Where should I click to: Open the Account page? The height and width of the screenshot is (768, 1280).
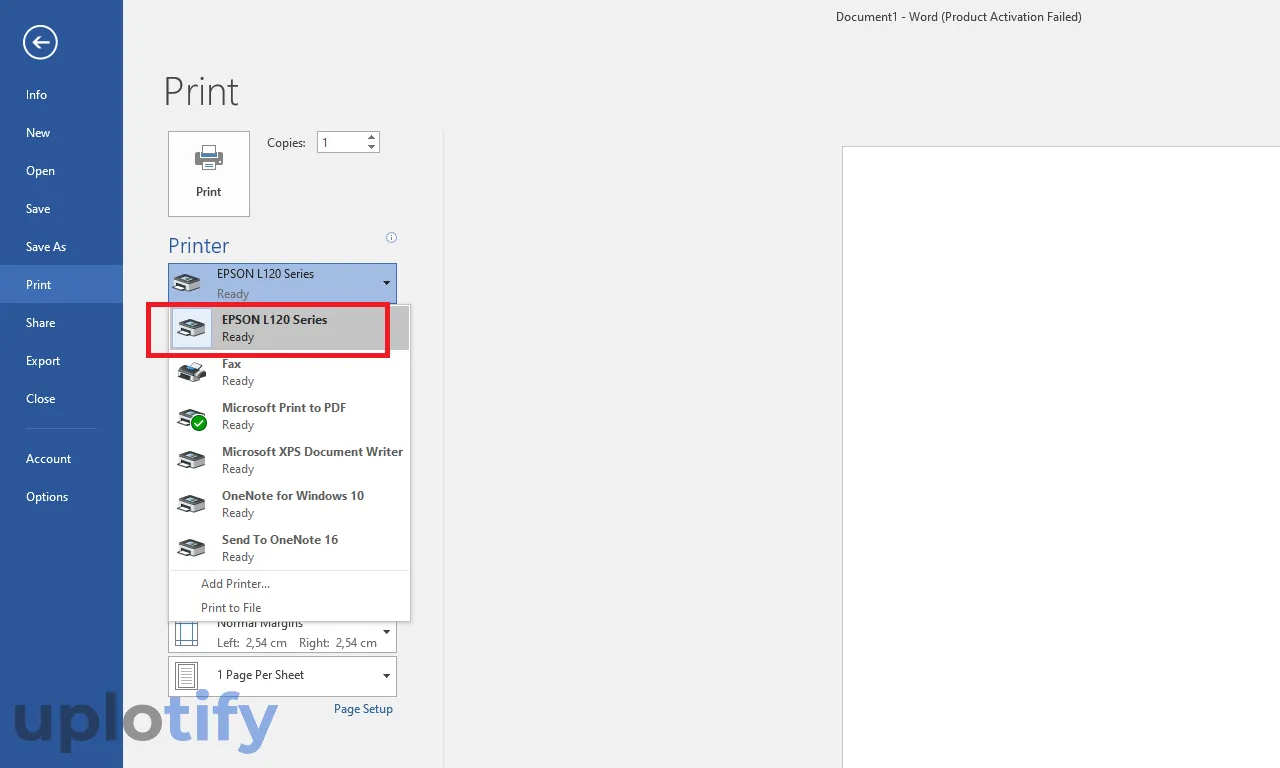pos(61,459)
